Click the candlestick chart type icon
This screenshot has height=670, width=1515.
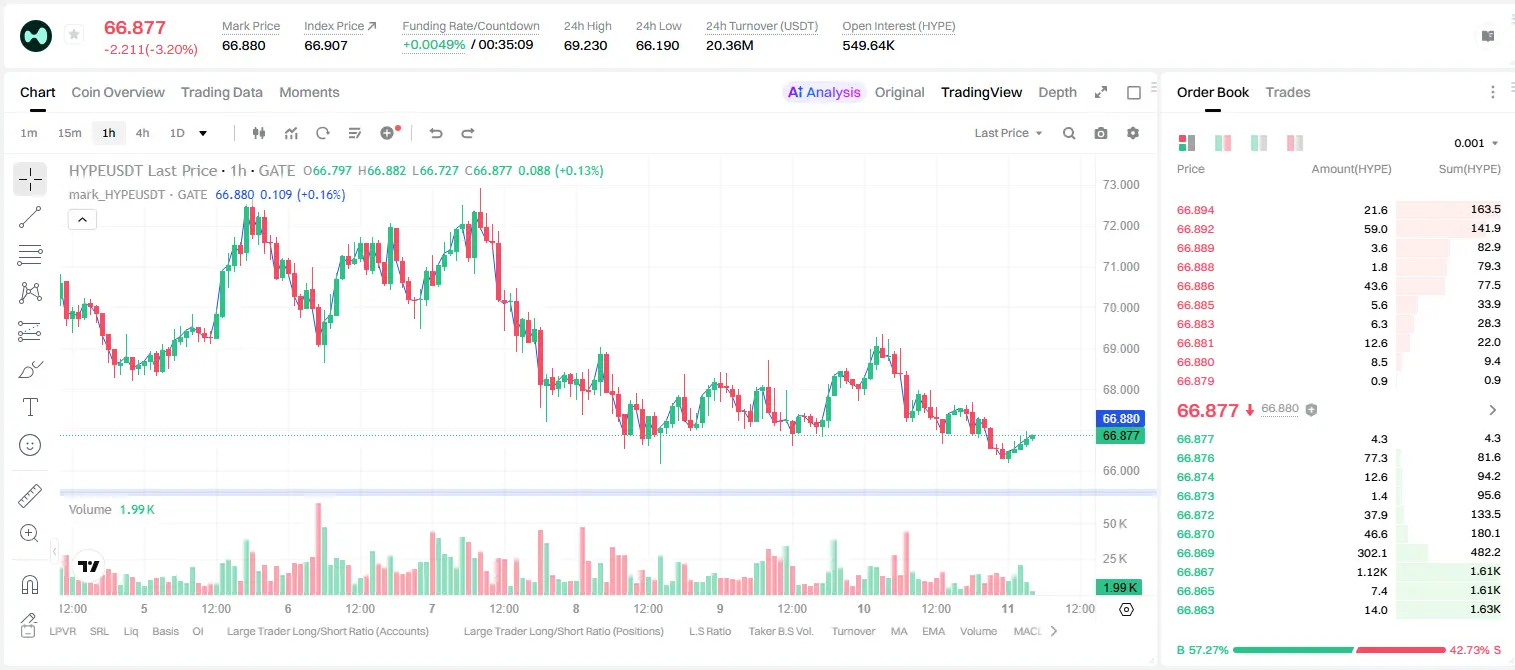coord(259,133)
